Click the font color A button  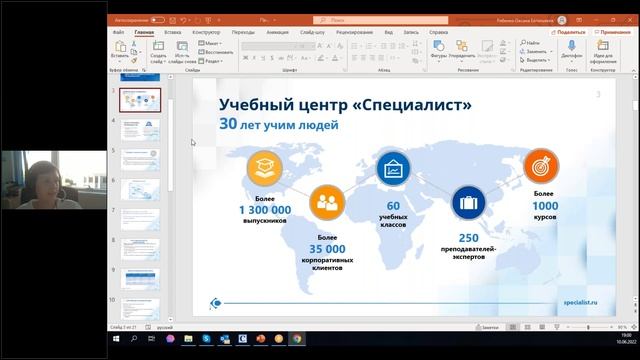pos(335,58)
